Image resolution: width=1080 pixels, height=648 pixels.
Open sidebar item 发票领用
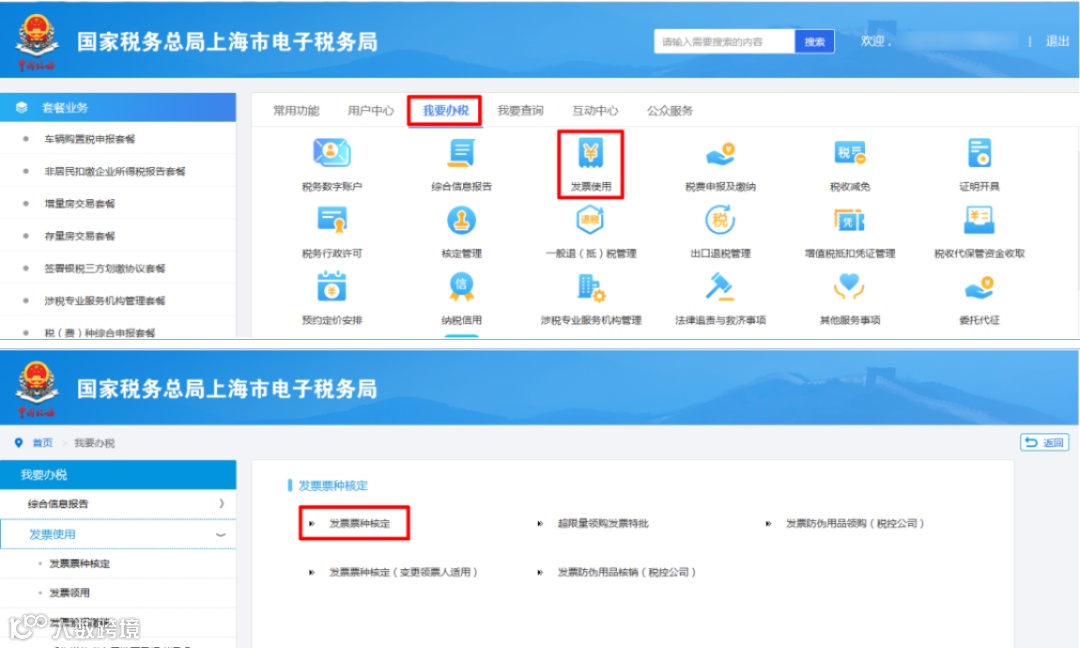[x=69, y=592]
